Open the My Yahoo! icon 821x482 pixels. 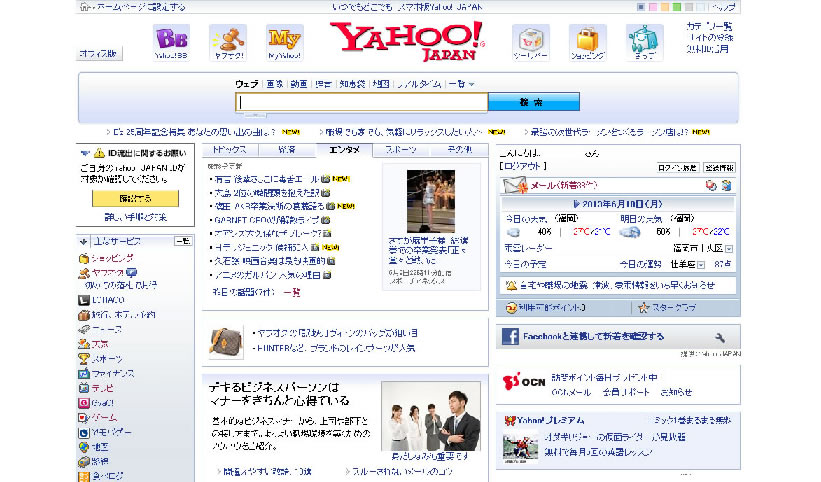tap(284, 42)
